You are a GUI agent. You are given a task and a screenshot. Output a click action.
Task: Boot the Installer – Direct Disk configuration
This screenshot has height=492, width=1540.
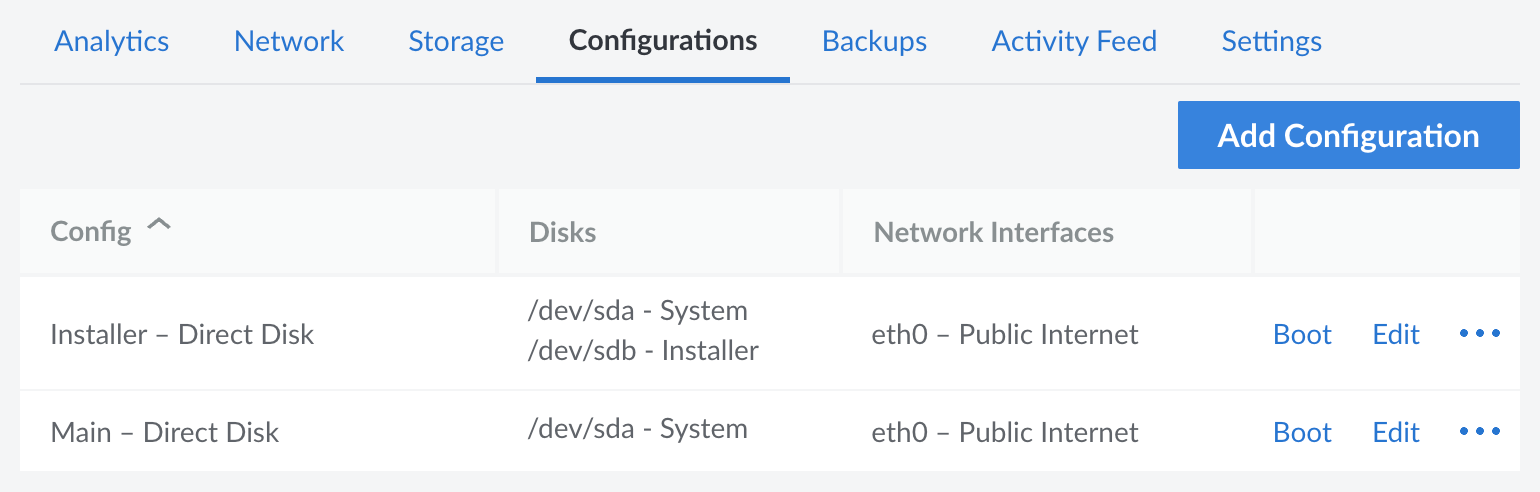pyautogui.click(x=1302, y=334)
